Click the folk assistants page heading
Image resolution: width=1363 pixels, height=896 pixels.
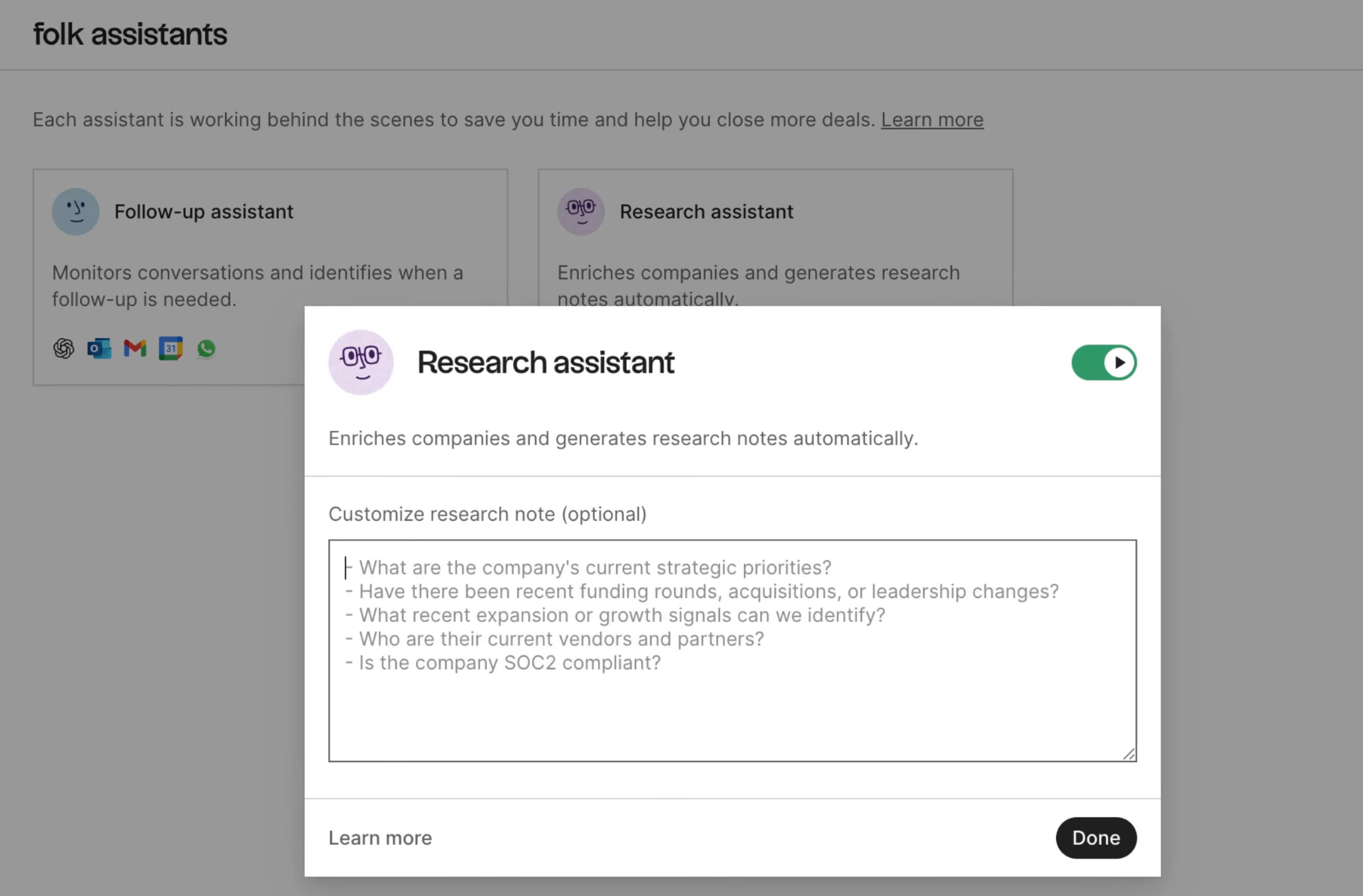[x=130, y=34]
